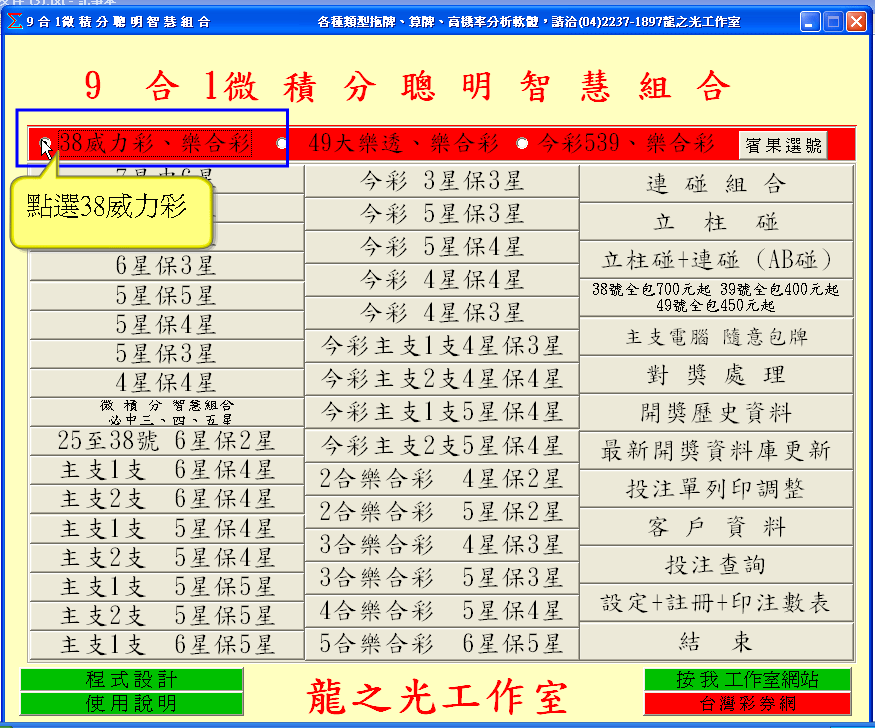
Task: Select 今彩 3星保3星 combination
Action: pyautogui.click(x=441, y=181)
